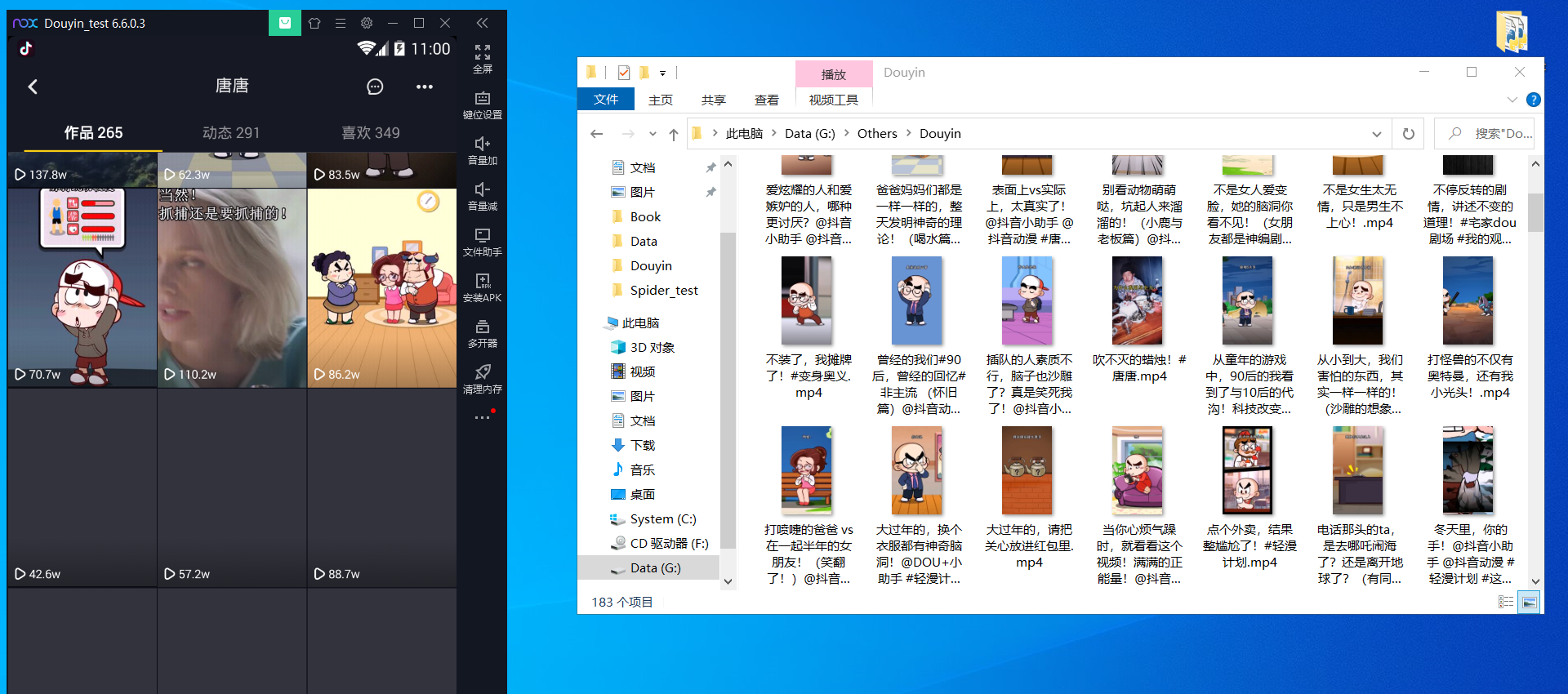Select the file 吹不灭的蜡烛！#唐唐.mp4

tap(1139, 321)
